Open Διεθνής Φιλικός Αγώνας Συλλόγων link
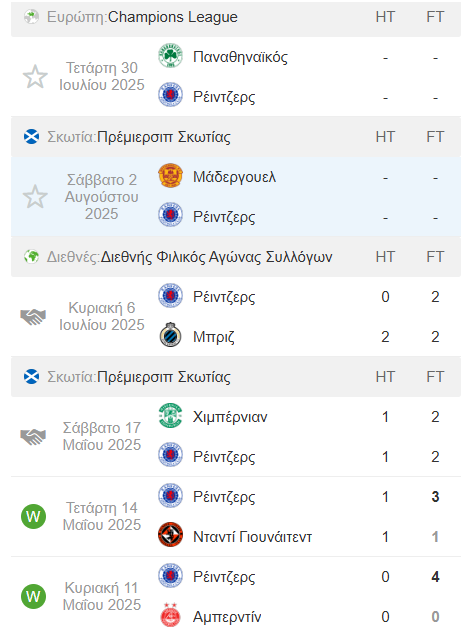The height and width of the screenshot is (638, 468). tap(217, 257)
